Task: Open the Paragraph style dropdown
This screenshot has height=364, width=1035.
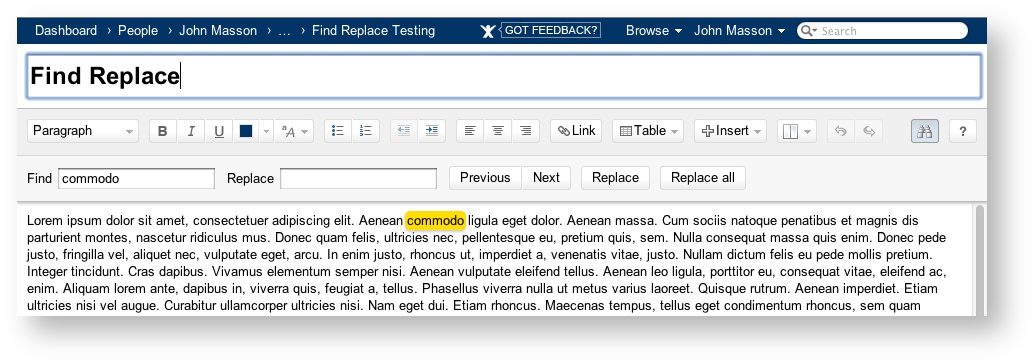Action: click(x=83, y=131)
